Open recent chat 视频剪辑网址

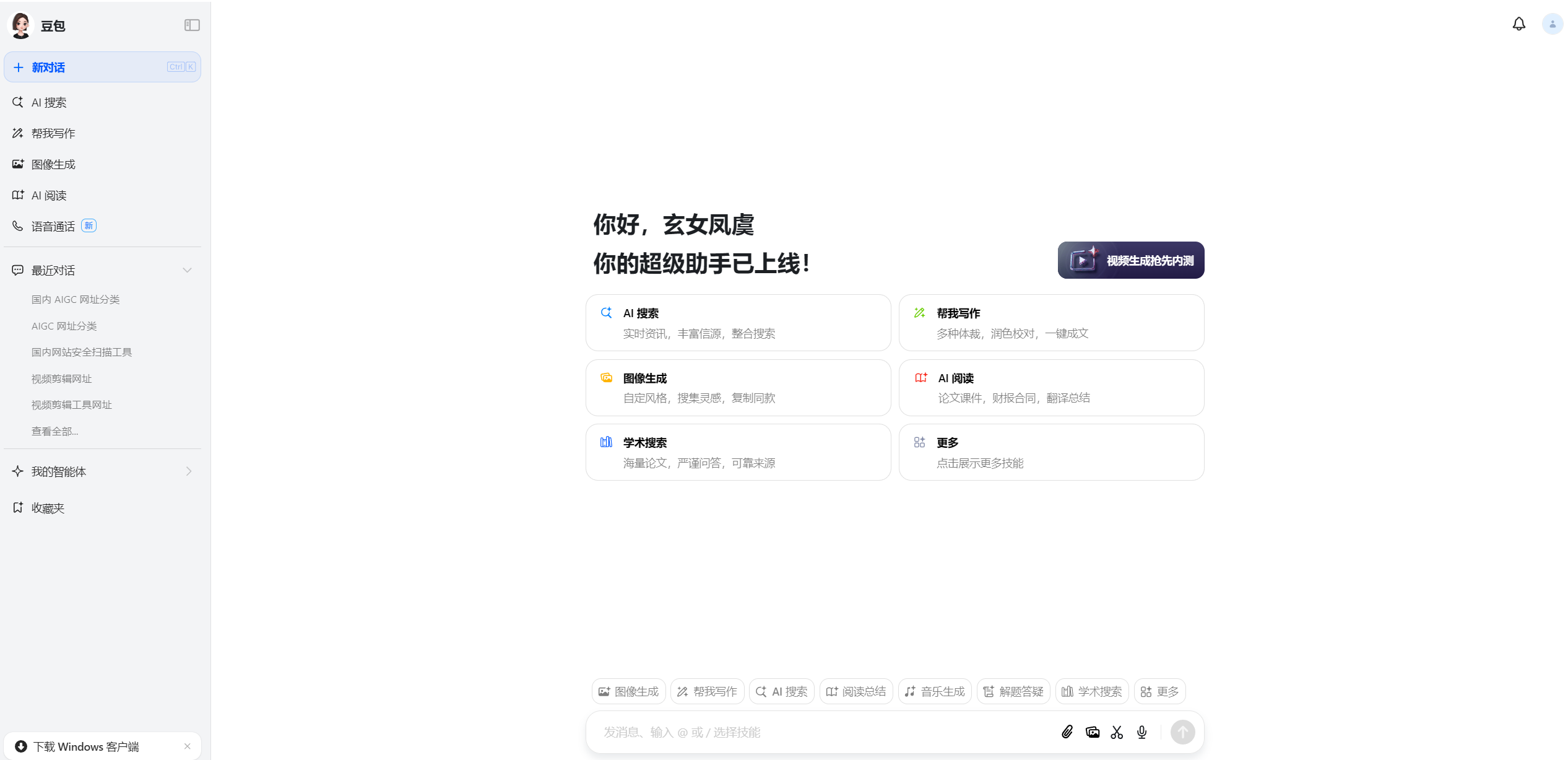(61, 378)
